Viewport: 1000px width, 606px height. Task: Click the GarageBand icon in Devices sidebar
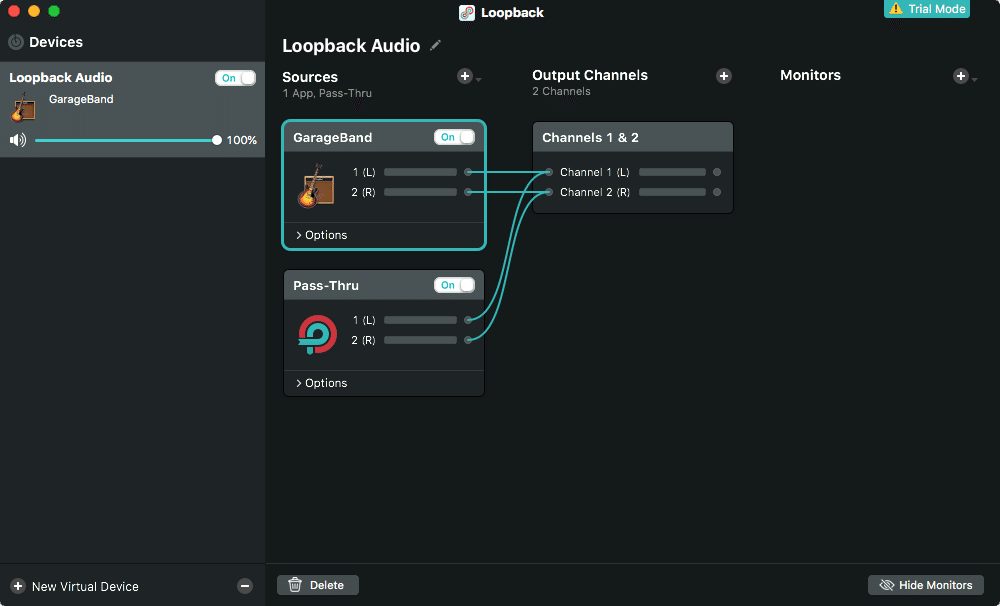[23, 107]
